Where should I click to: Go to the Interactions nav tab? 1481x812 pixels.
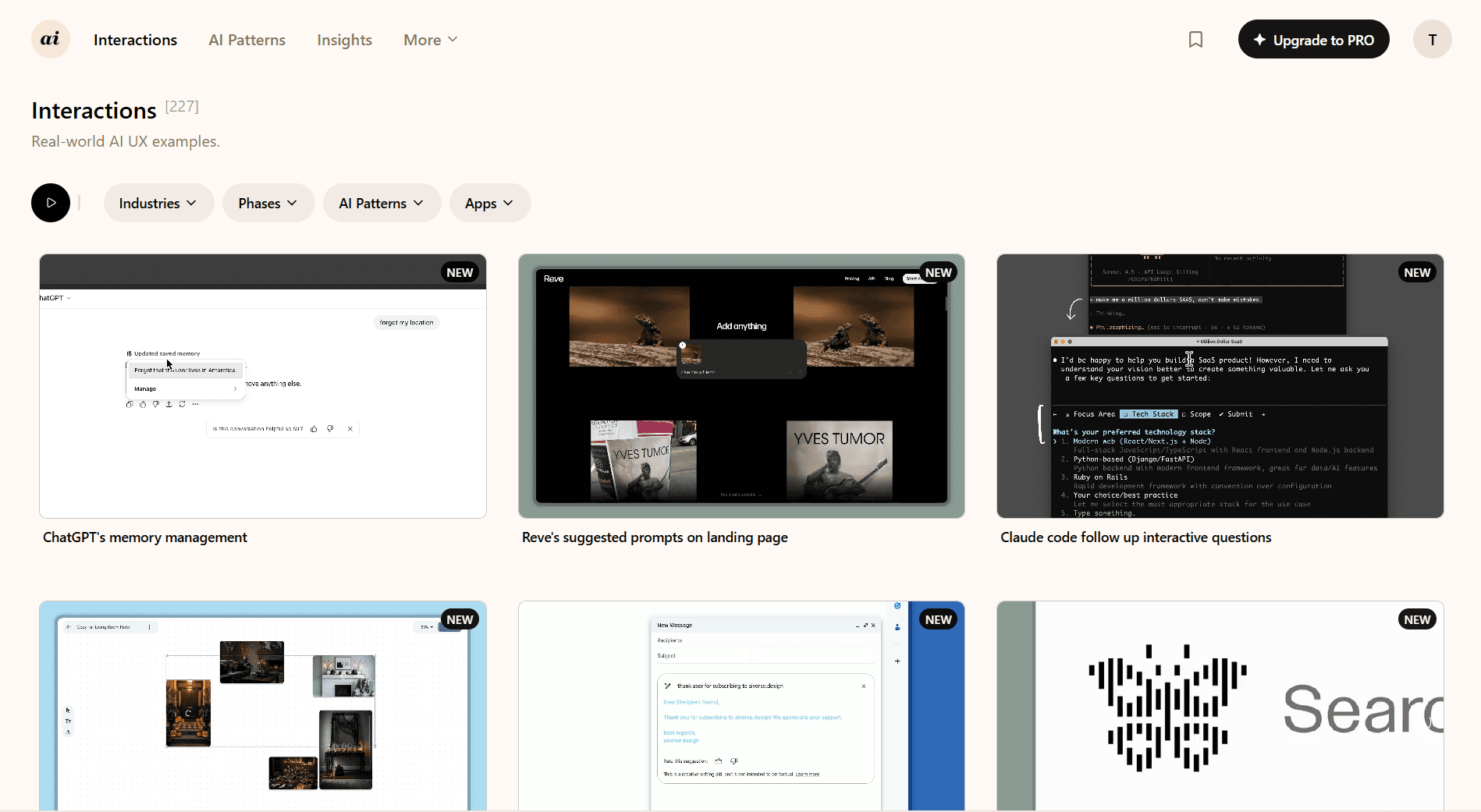135,40
